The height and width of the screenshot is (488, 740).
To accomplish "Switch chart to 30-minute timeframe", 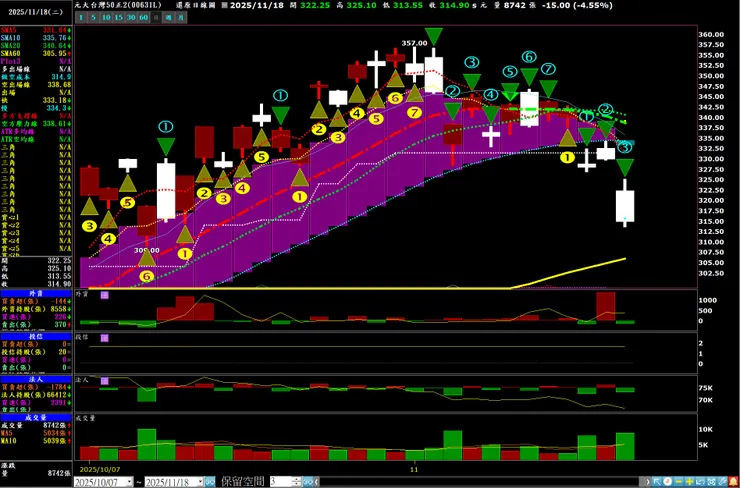I will point(131,17).
